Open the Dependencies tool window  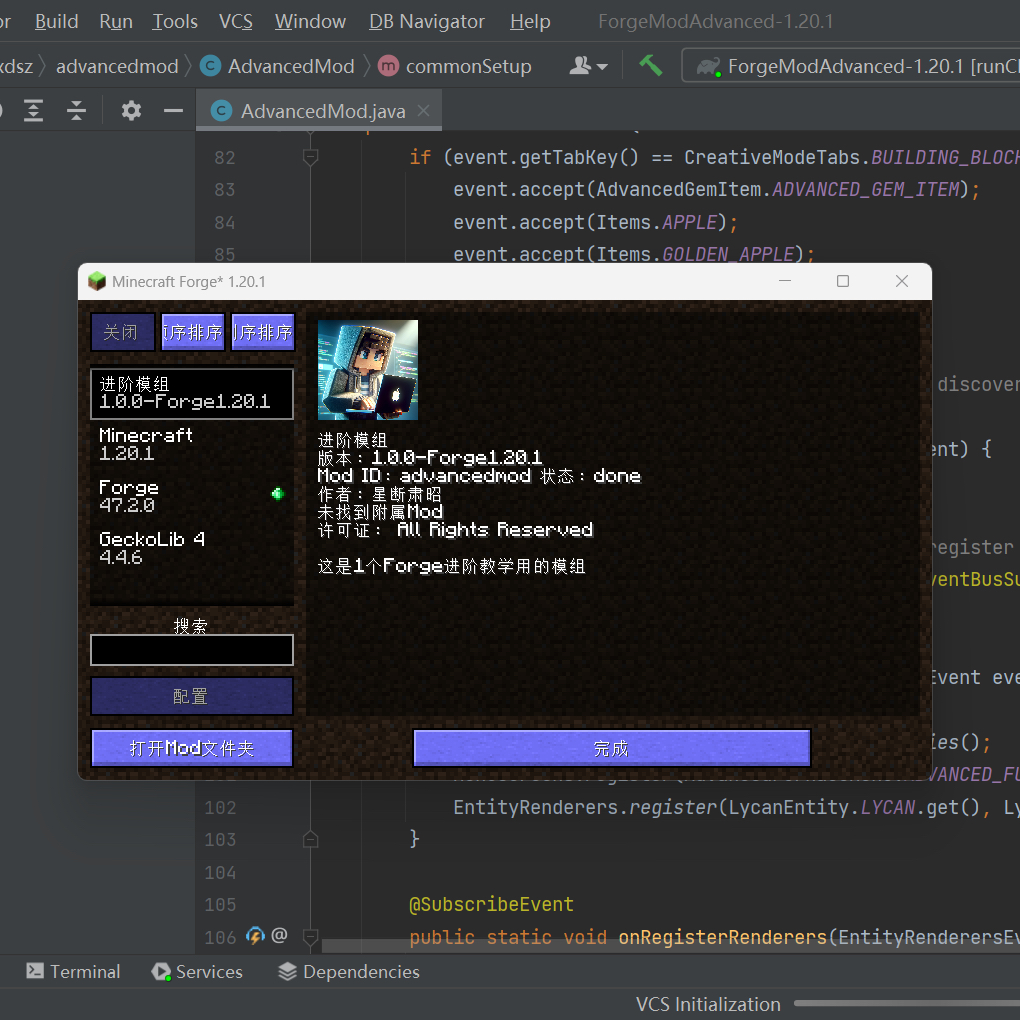(x=349, y=971)
